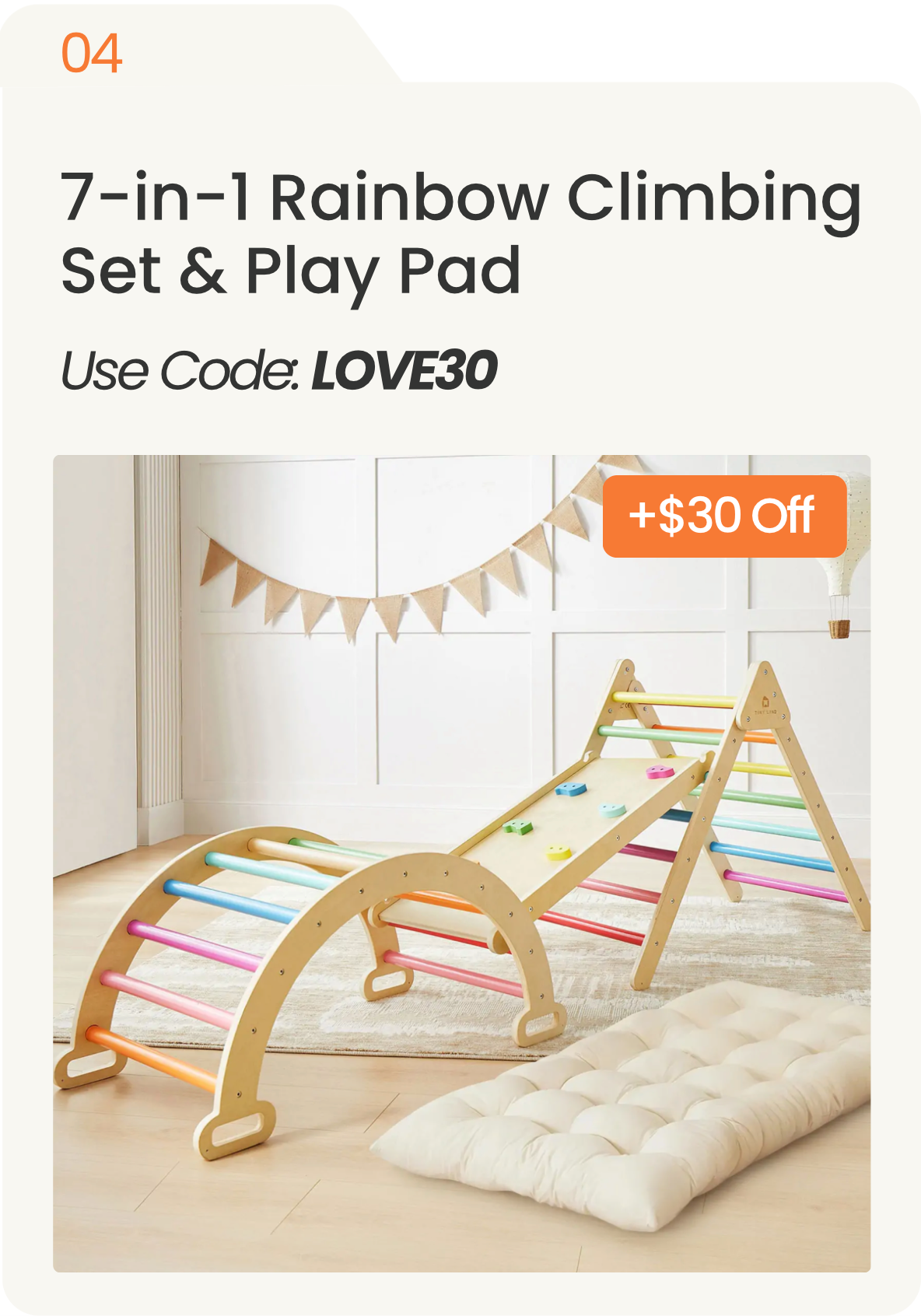
Task: Click the orange 04 number label
Action: (92, 54)
